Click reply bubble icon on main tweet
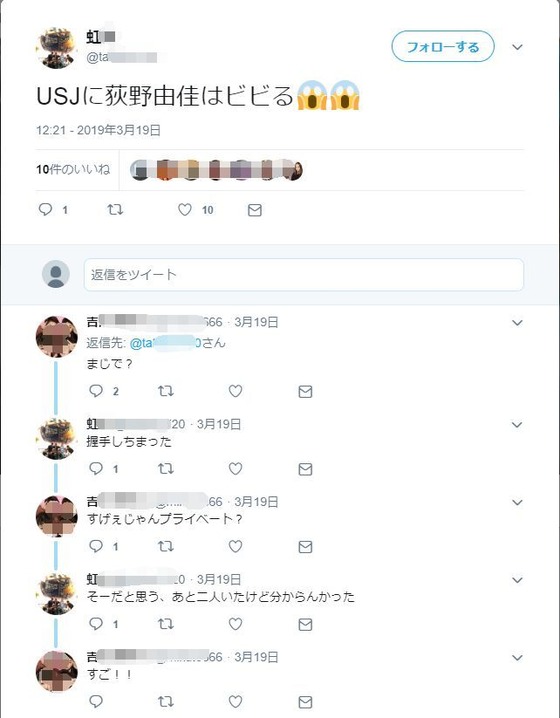Screen dimensions: 560x718 [45, 210]
